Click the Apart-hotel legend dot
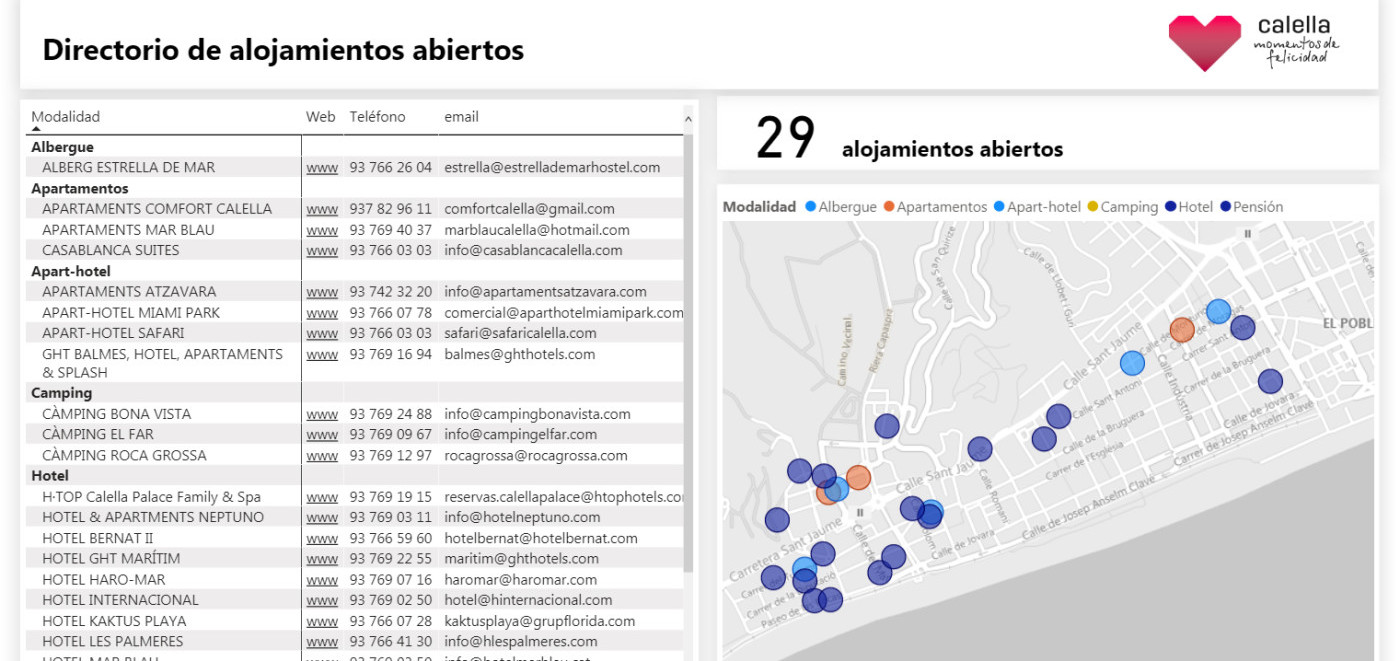This screenshot has width=1400, height=661. (x=998, y=207)
